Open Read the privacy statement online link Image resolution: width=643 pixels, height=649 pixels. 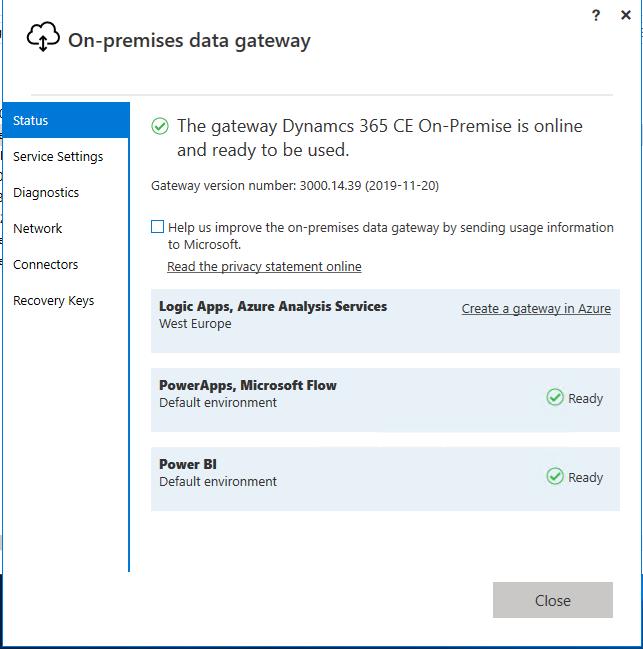pos(264,267)
